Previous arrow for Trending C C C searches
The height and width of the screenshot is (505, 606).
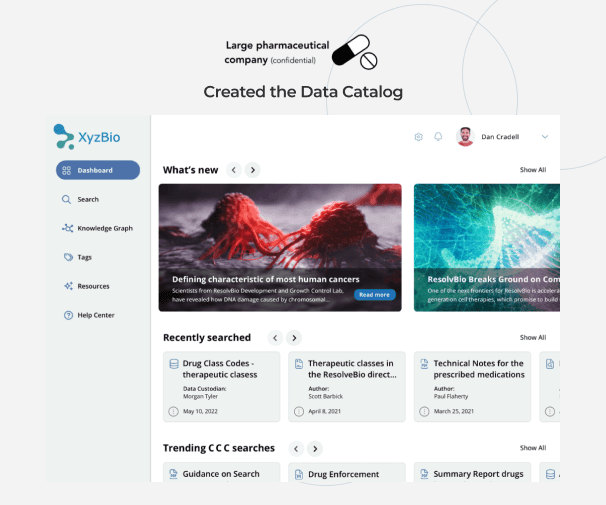click(x=296, y=449)
